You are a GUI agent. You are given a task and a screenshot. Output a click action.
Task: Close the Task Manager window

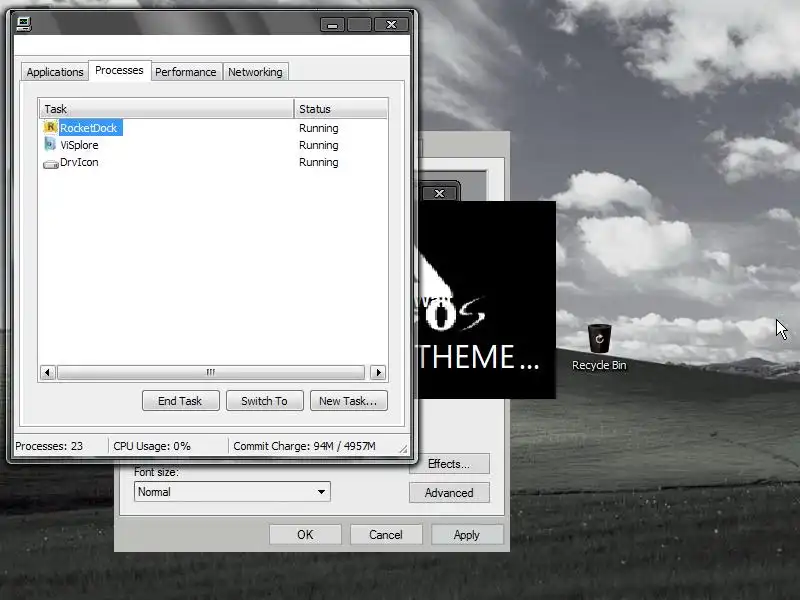[x=391, y=24]
